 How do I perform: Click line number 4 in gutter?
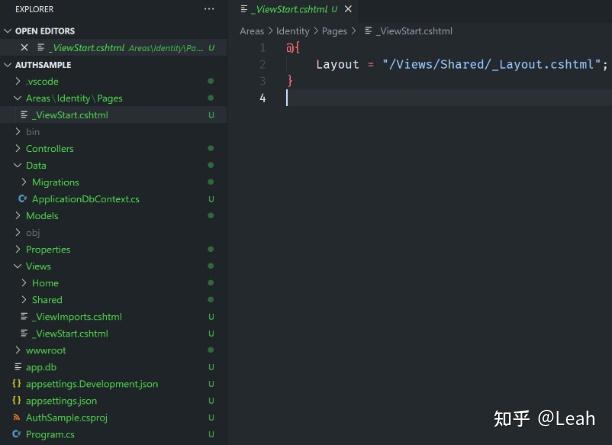[x=262, y=98]
